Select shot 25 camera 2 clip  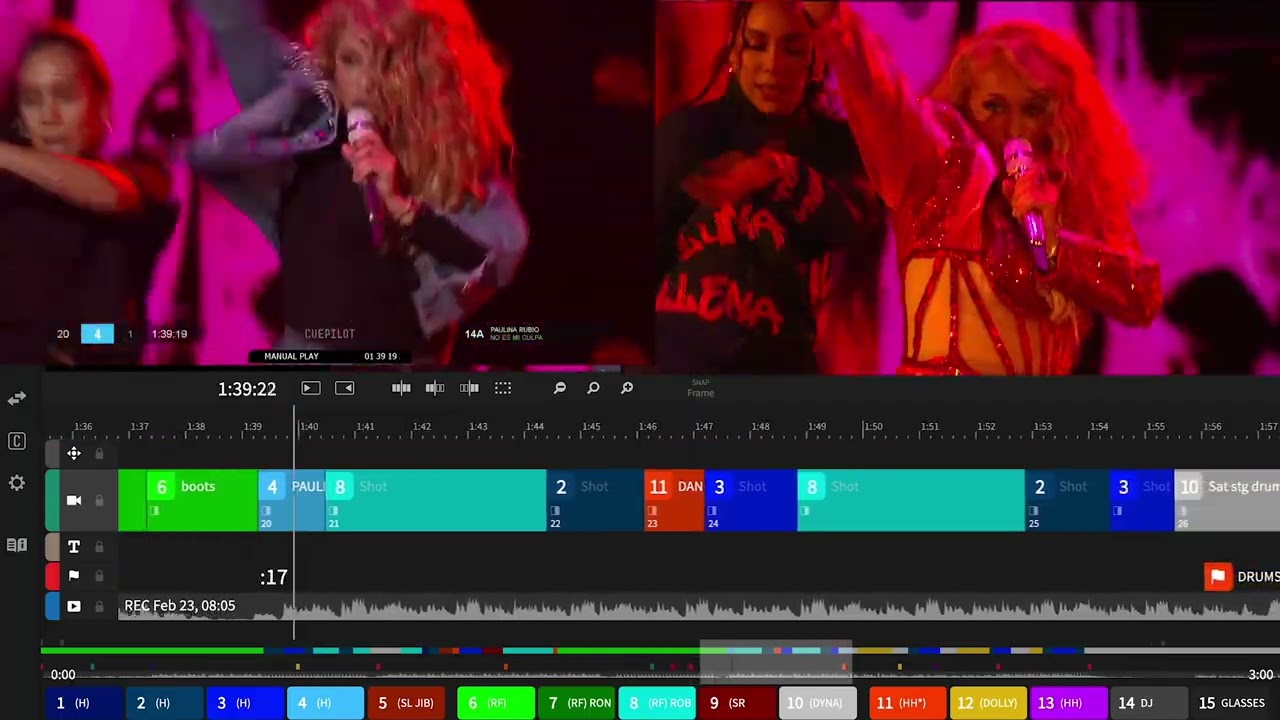click(1067, 500)
